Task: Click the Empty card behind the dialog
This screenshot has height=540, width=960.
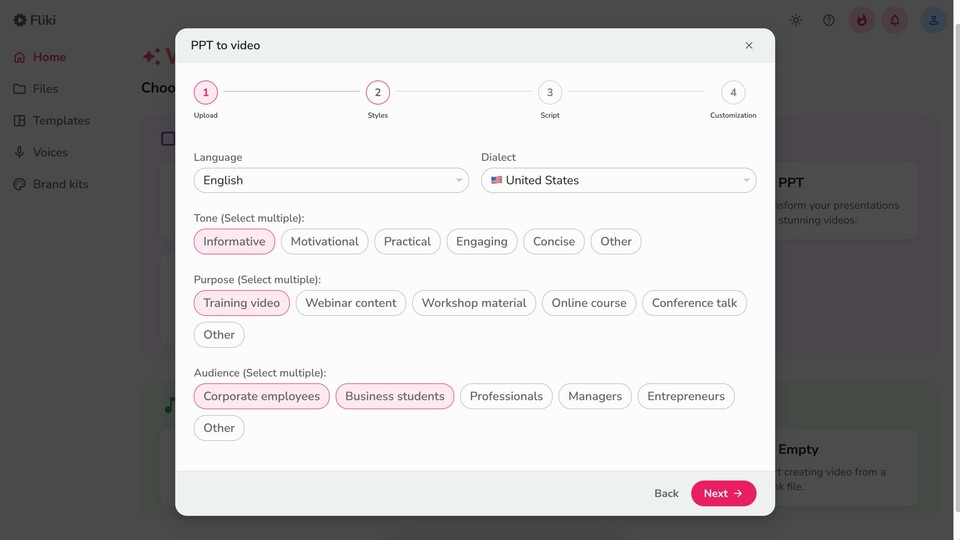Action: click(847, 467)
